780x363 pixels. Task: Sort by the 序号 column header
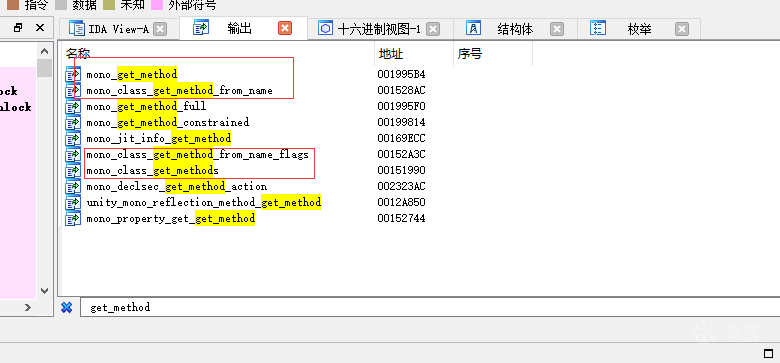pyautogui.click(x=493, y=54)
